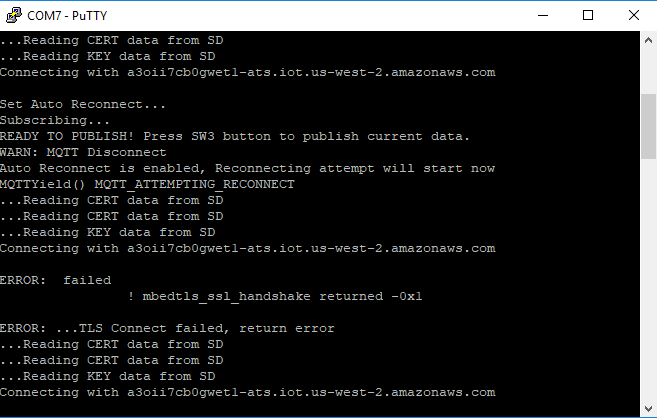
Task: Click the "MQTTYield() MQTT_ATTEMPTING_RECONNECT" line
Action: [147, 184]
